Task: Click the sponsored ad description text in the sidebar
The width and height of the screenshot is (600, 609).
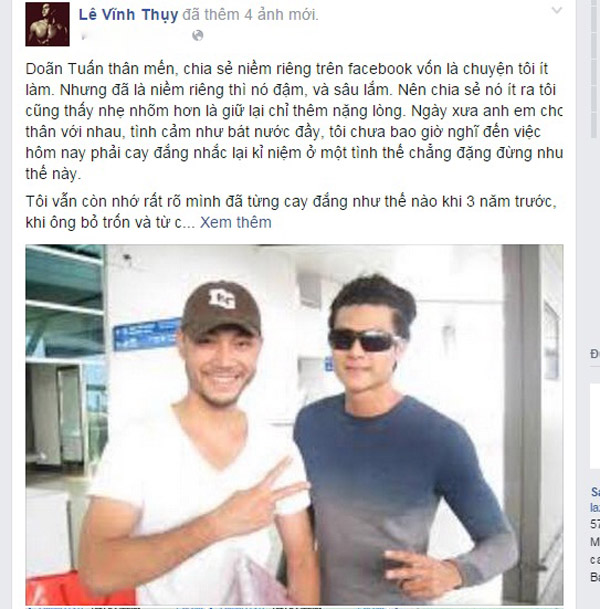Action: point(595,550)
